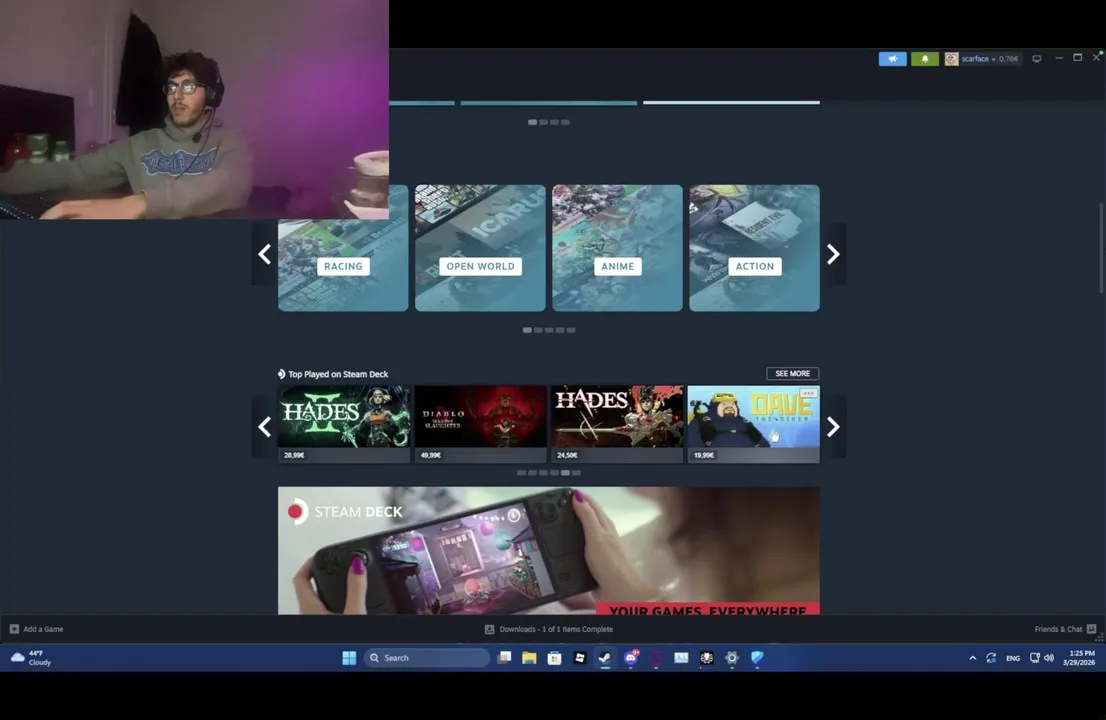Screen dimensions: 1106x720
Task: Browse the ANIME category card
Action: click(x=617, y=248)
